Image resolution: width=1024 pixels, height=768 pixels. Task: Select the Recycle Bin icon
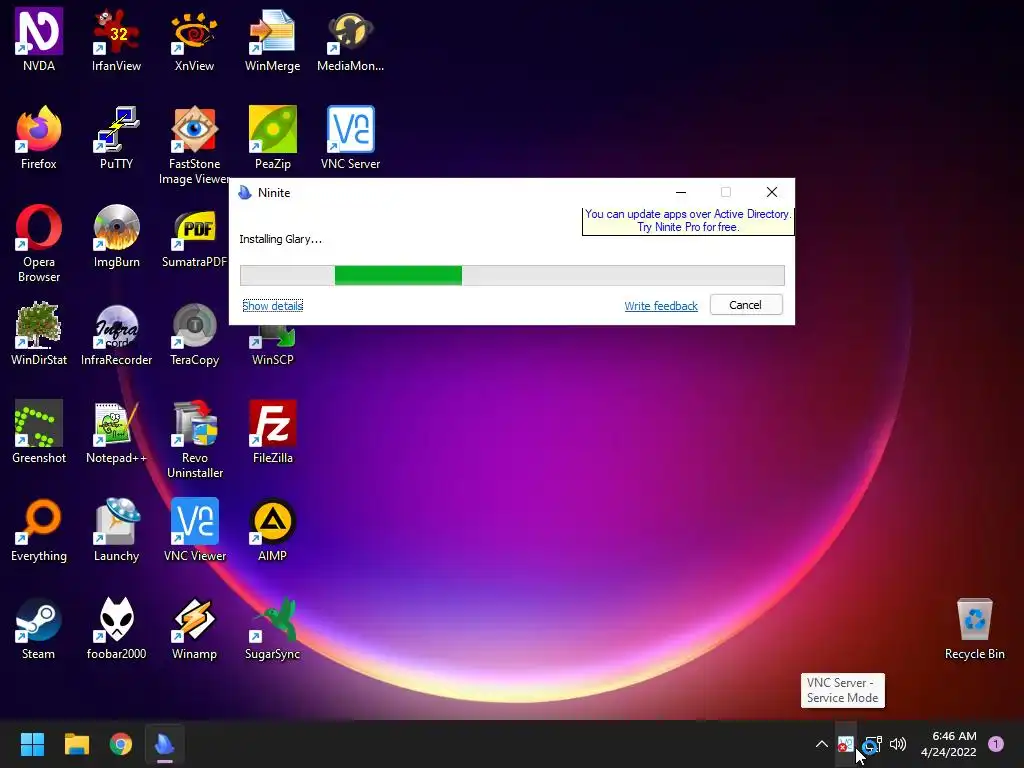[974, 628]
